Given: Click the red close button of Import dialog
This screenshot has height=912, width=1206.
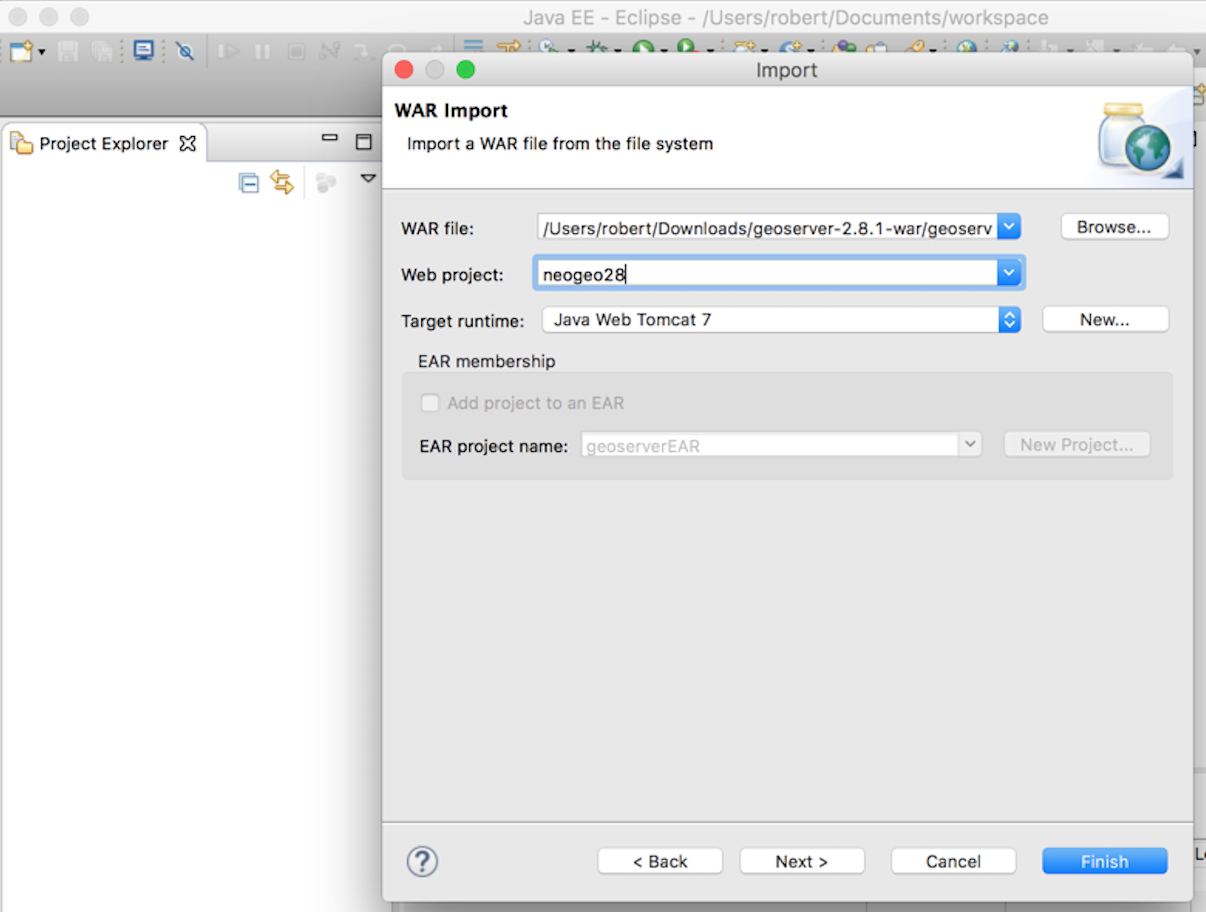Looking at the screenshot, I should (403, 70).
